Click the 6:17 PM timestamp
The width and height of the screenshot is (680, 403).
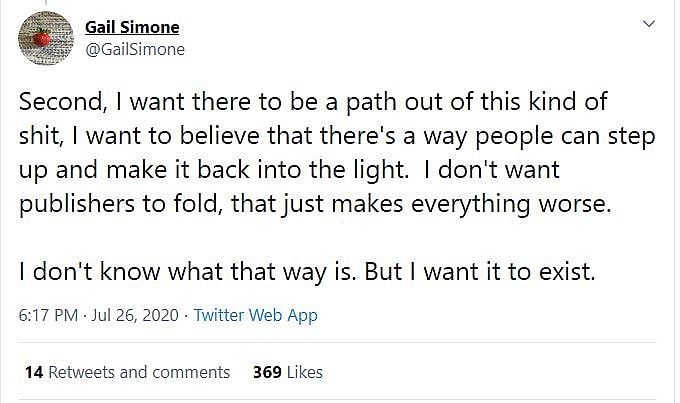point(47,315)
